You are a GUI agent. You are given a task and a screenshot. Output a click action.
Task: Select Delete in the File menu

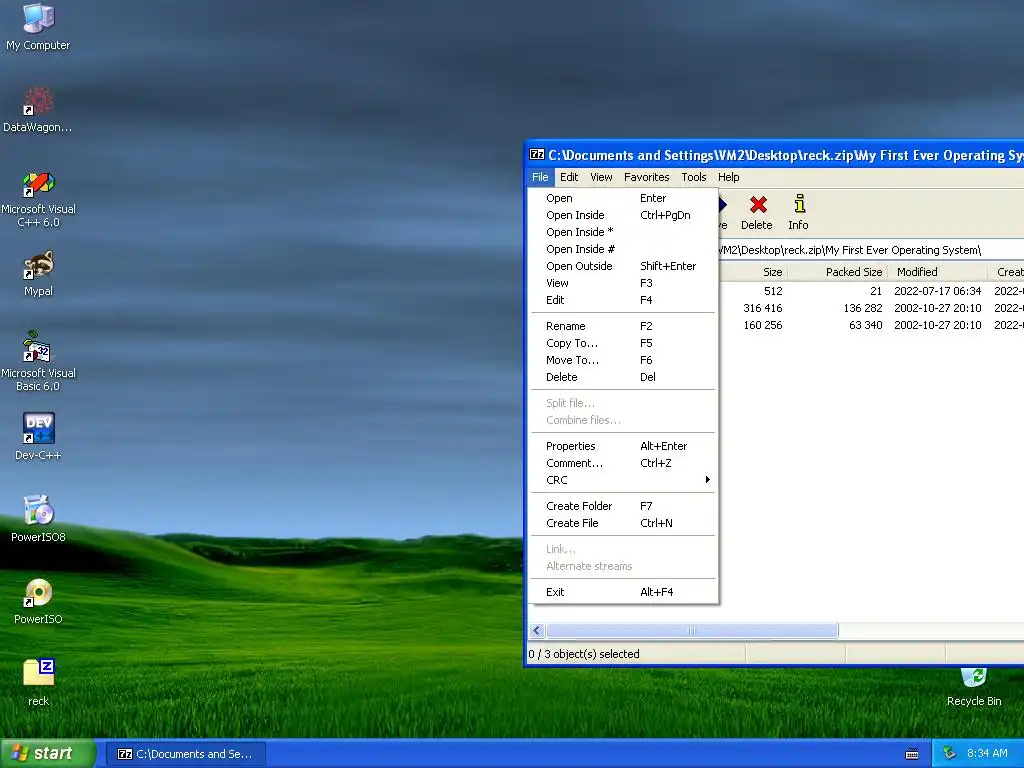(x=623, y=377)
